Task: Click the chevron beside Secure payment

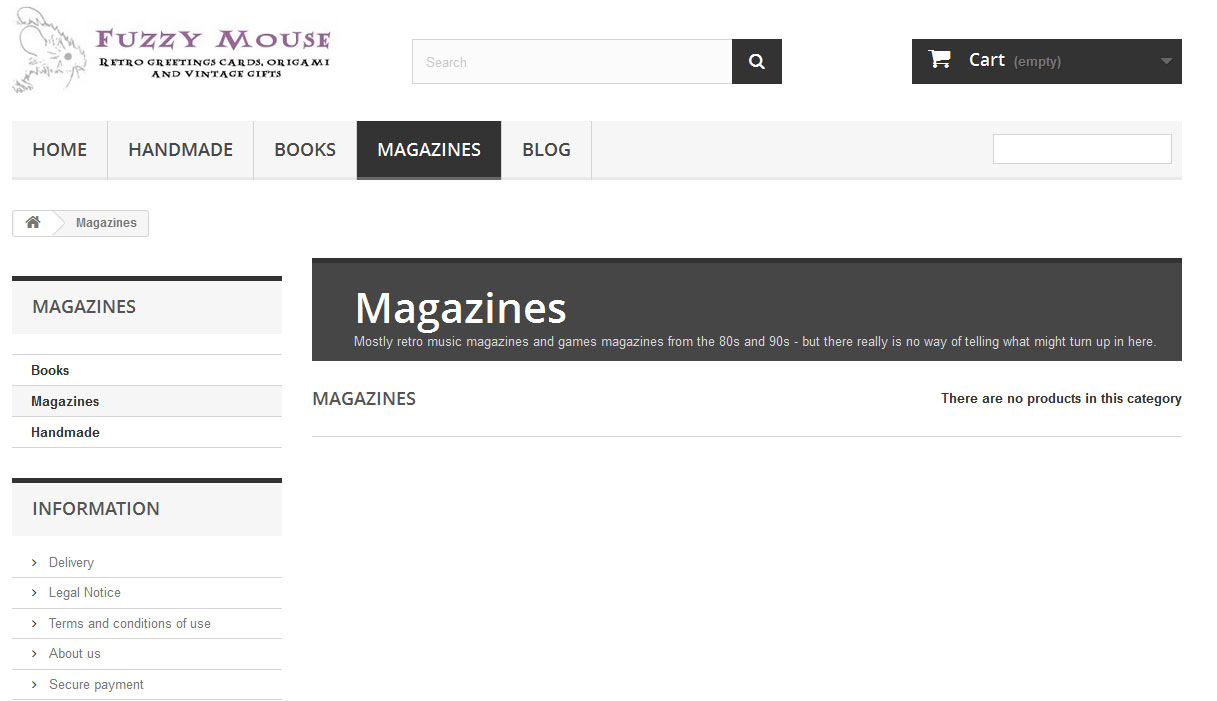Action: tap(34, 685)
